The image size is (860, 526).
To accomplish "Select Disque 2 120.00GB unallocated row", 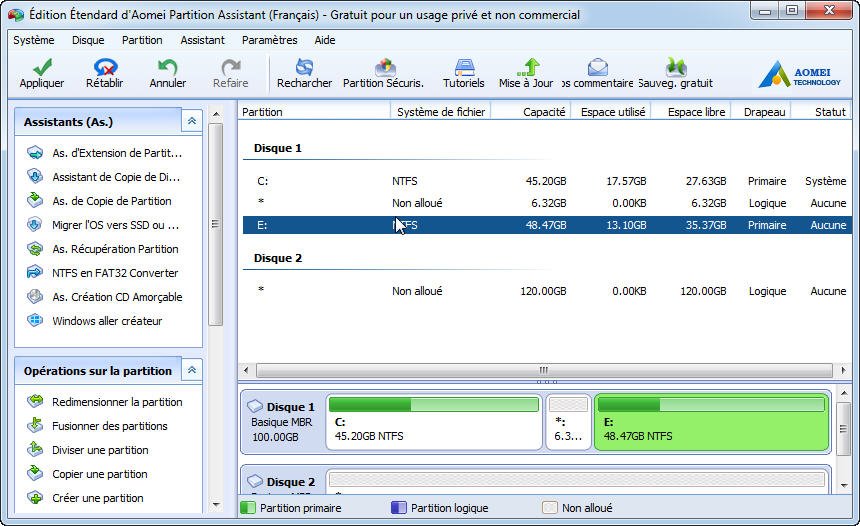I will 547,291.
